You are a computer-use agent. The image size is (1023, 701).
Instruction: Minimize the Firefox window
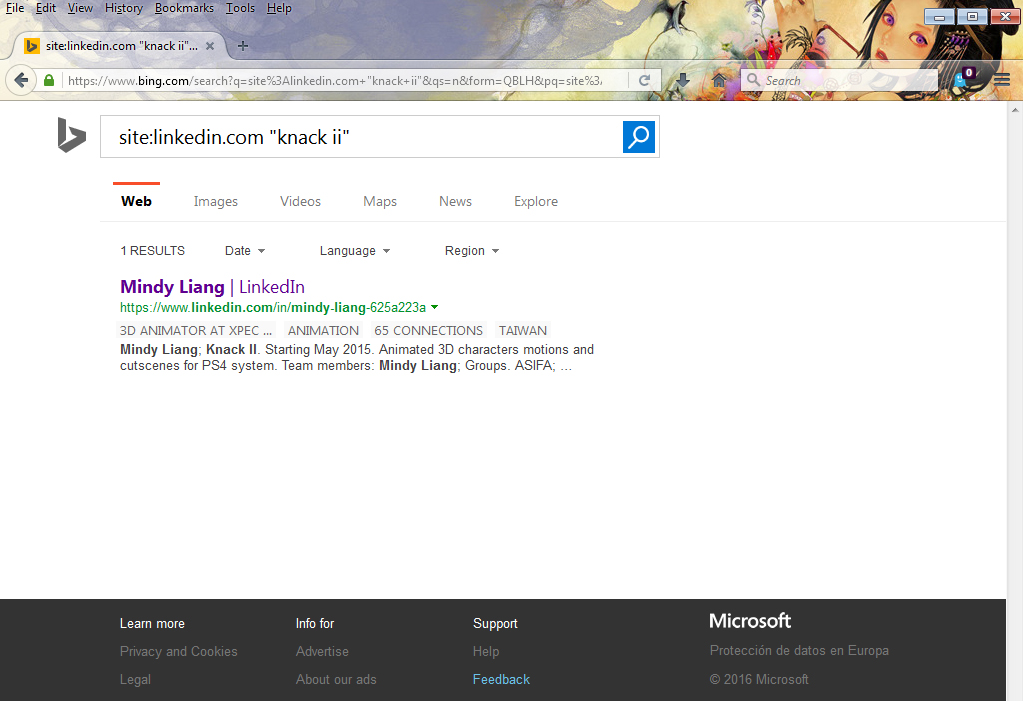[939, 17]
